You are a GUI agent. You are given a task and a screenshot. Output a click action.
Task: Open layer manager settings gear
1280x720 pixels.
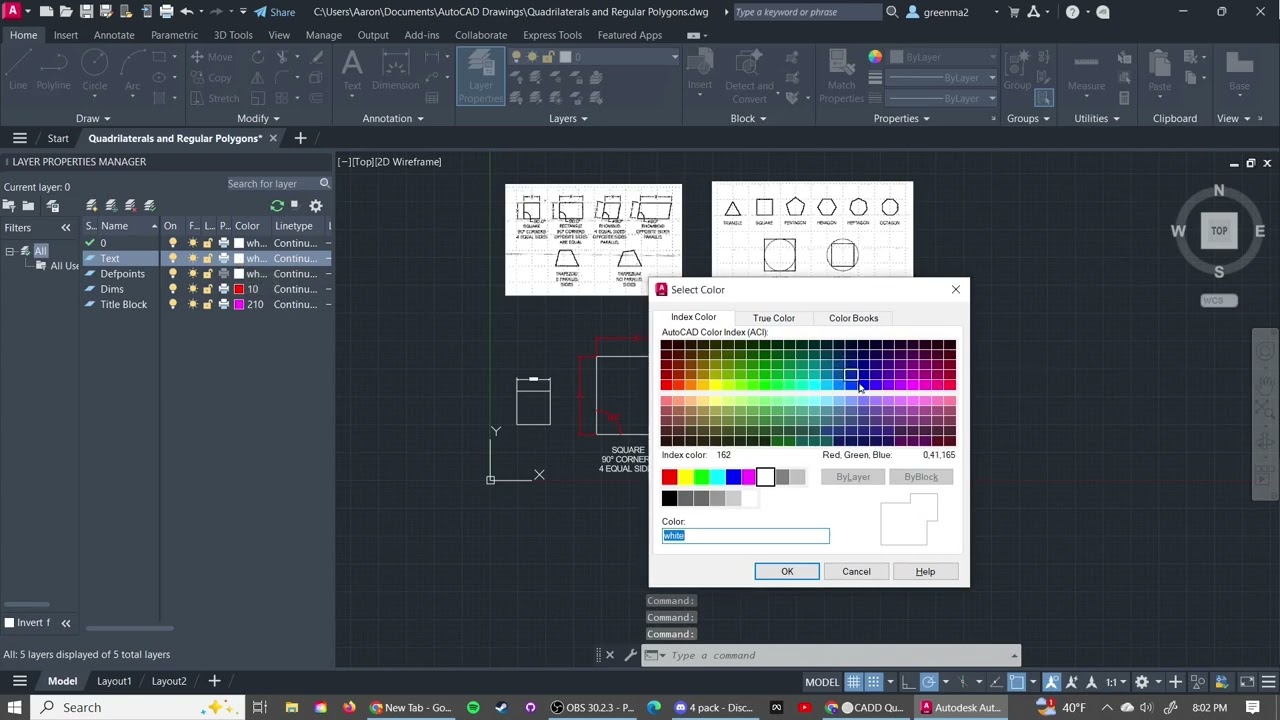315,205
